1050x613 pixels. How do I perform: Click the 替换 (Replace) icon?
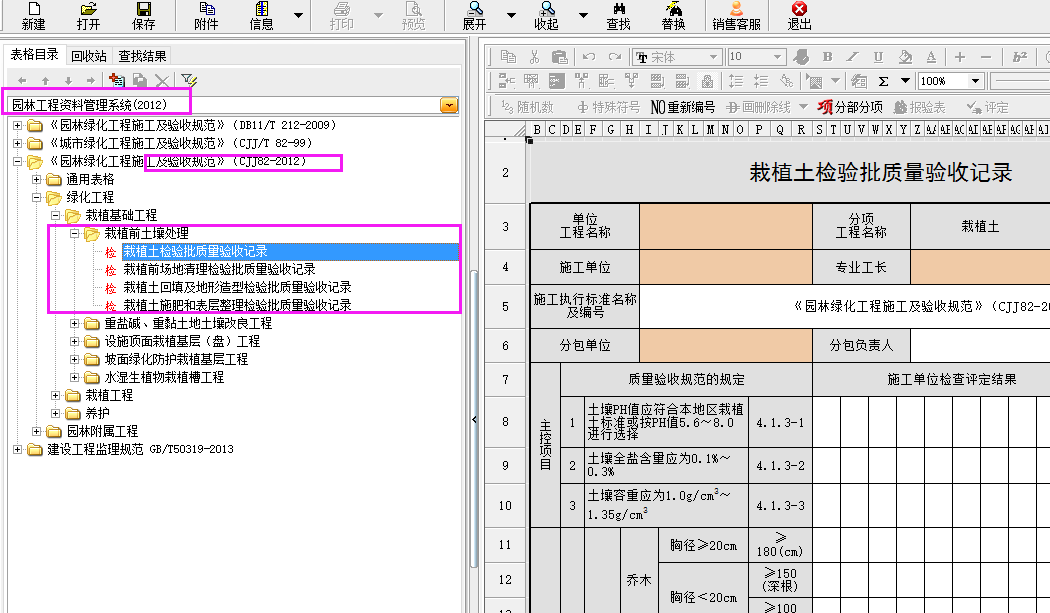[673, 15]
